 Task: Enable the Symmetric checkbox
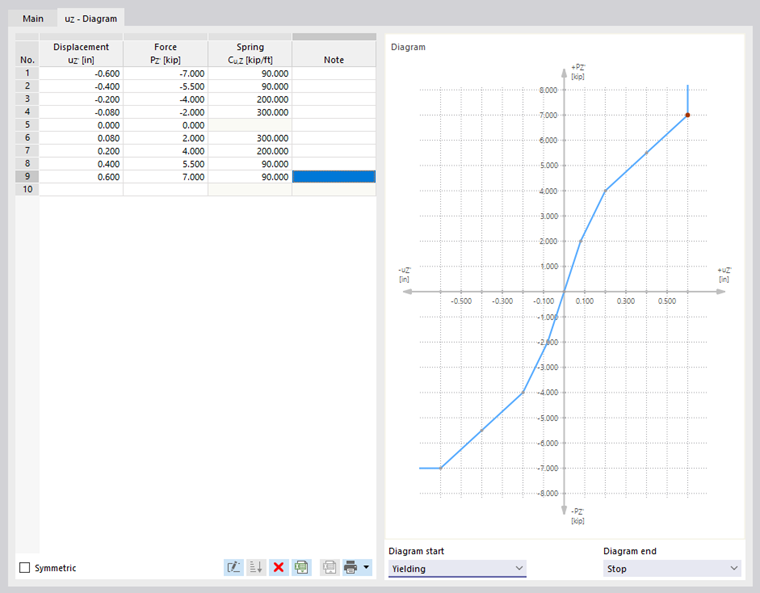[25, 567]
